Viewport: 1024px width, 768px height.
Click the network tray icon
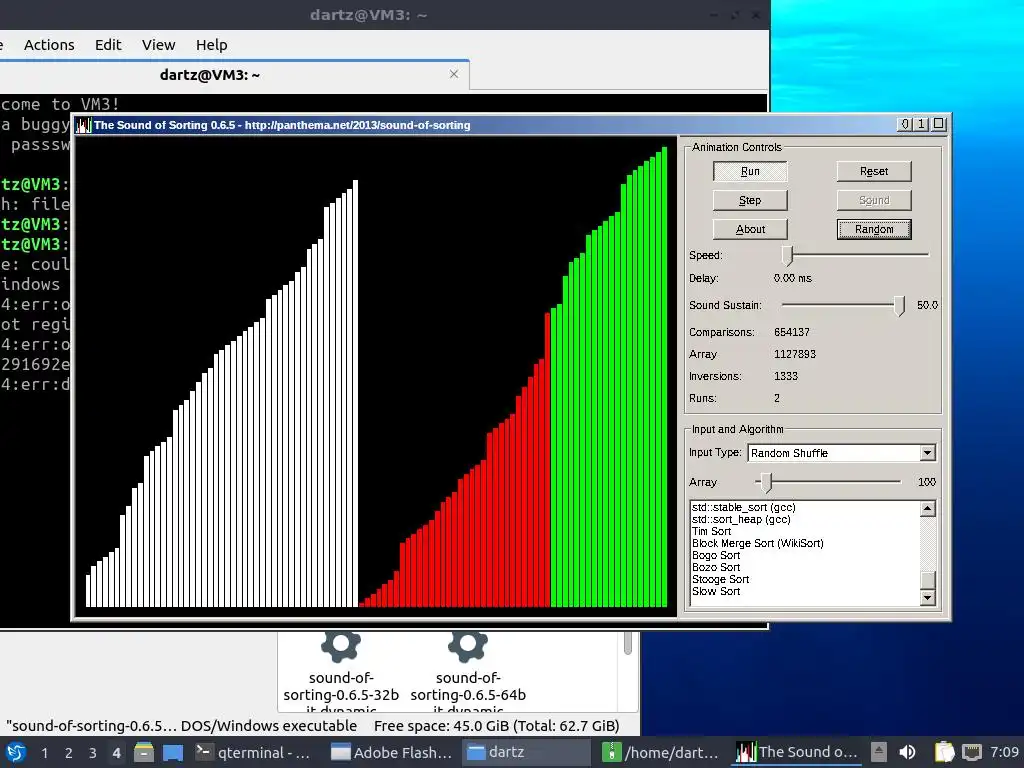pyautogui.click(x=972, y=752)
